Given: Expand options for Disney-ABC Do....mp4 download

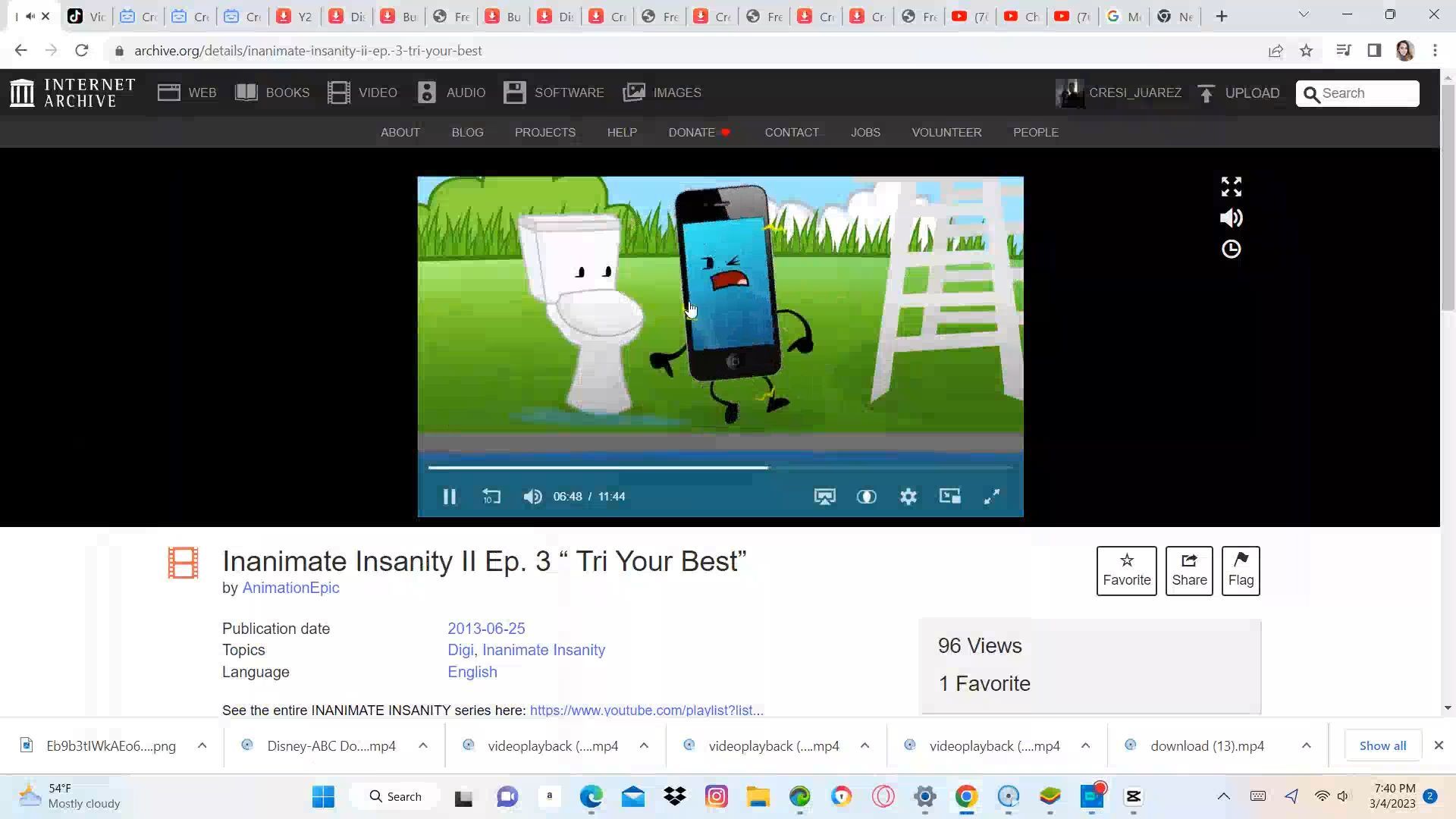Looking at the screenshot, I should tap(422, 745).
